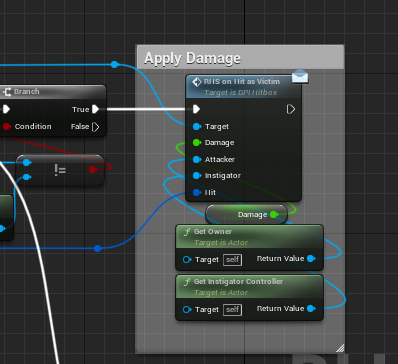Image resolution: width=398 pixels, height=364 pixels.
Task: Click the green Damage input pin
Action: [197, 143]
